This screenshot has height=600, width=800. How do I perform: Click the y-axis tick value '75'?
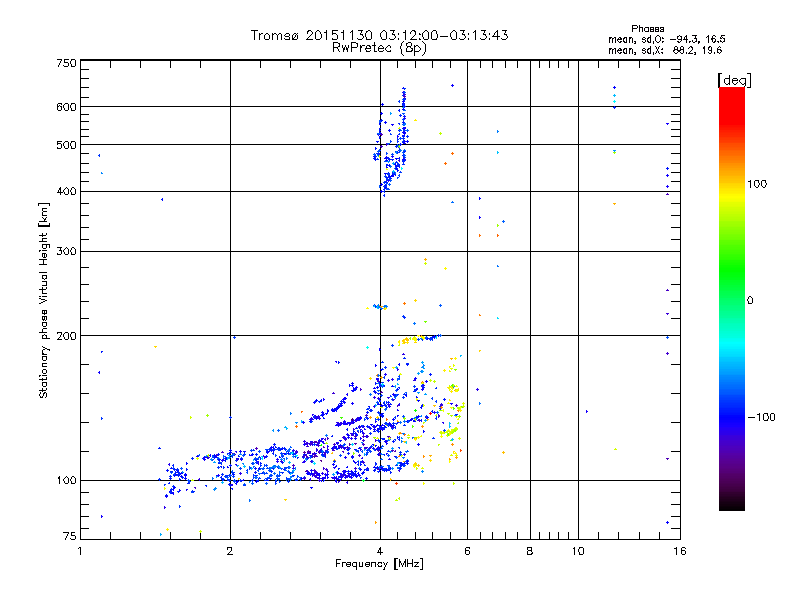tap(70, 536)
